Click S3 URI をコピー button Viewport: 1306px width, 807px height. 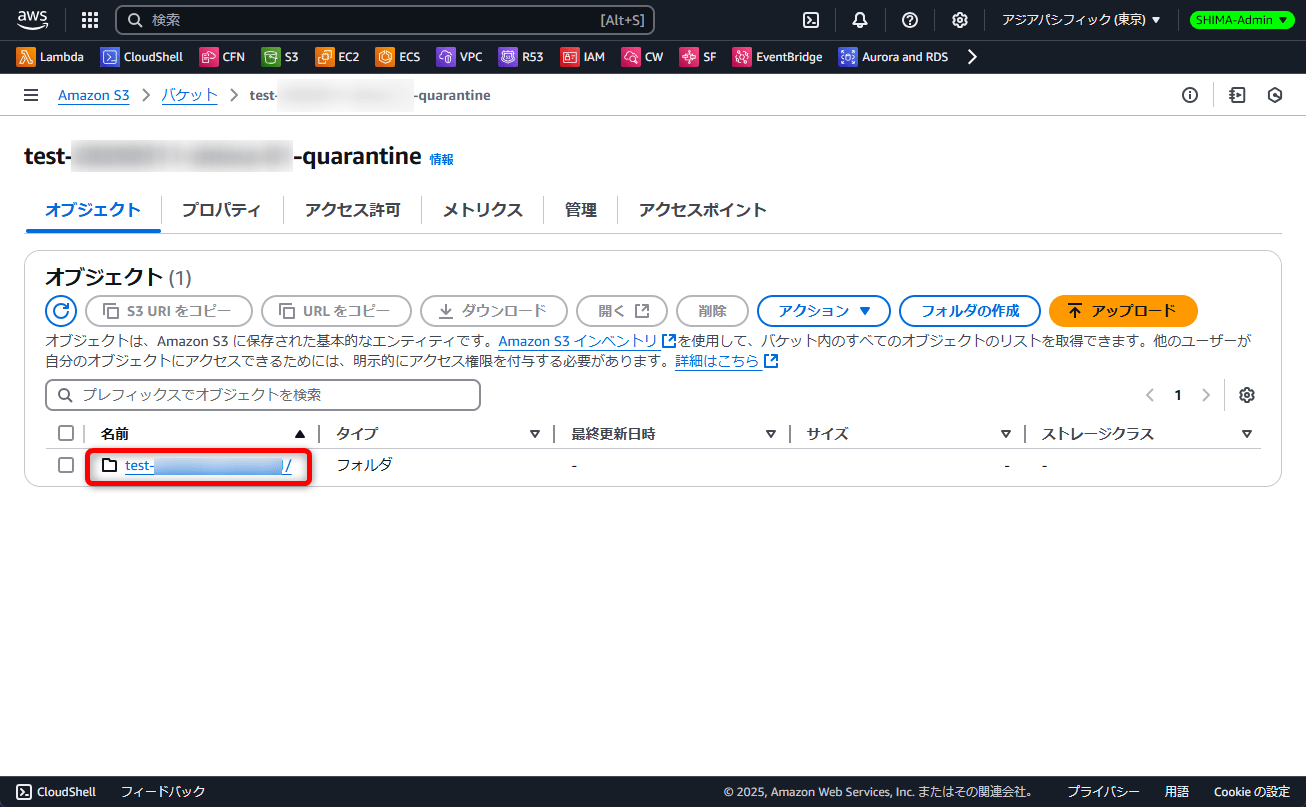[169, 311]
